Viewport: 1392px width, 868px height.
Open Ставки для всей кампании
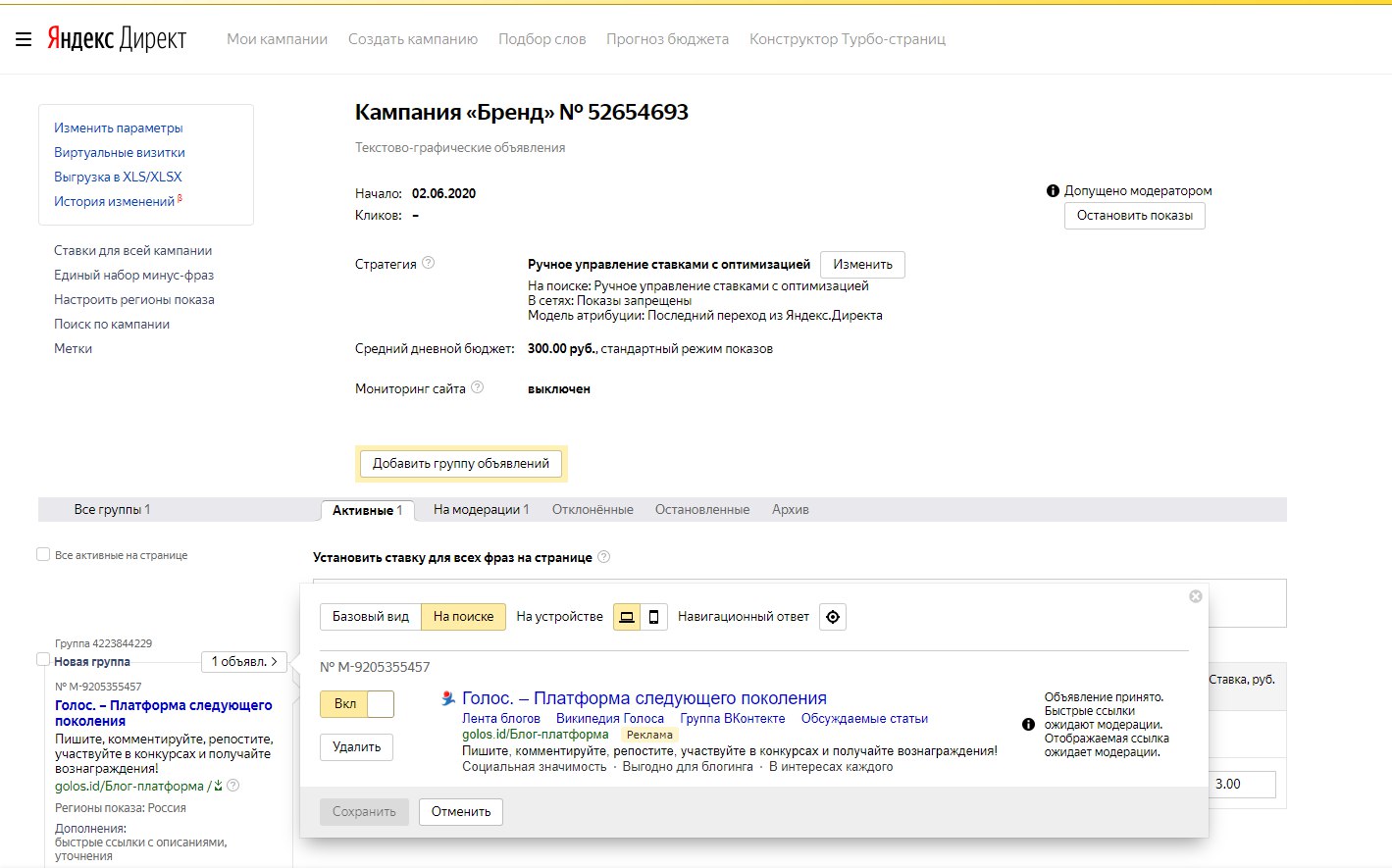[133, 250]
